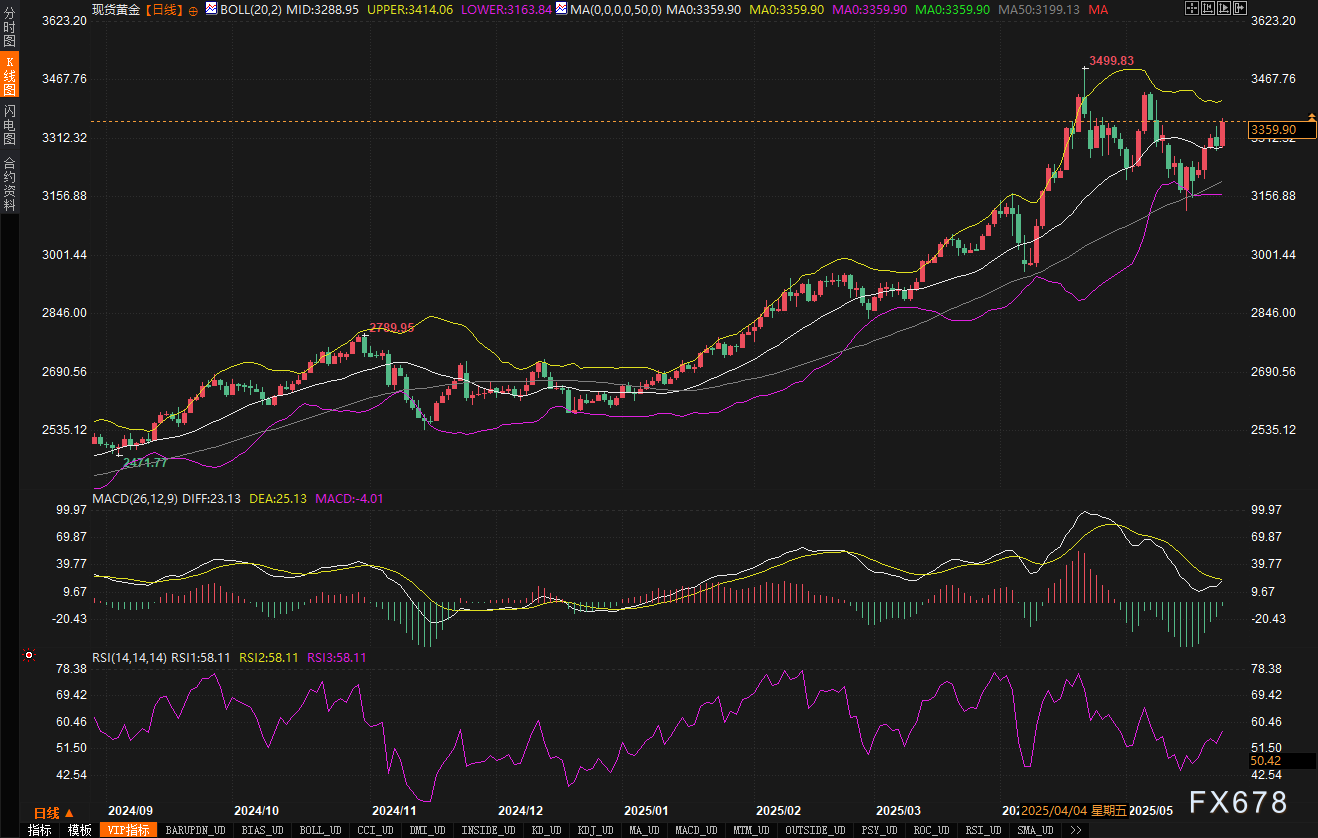Image resolution: width=1318 pixels, height=838 pixels.
Task: Open the 模板 tab in bottom bar
Action: pos(80,830)
